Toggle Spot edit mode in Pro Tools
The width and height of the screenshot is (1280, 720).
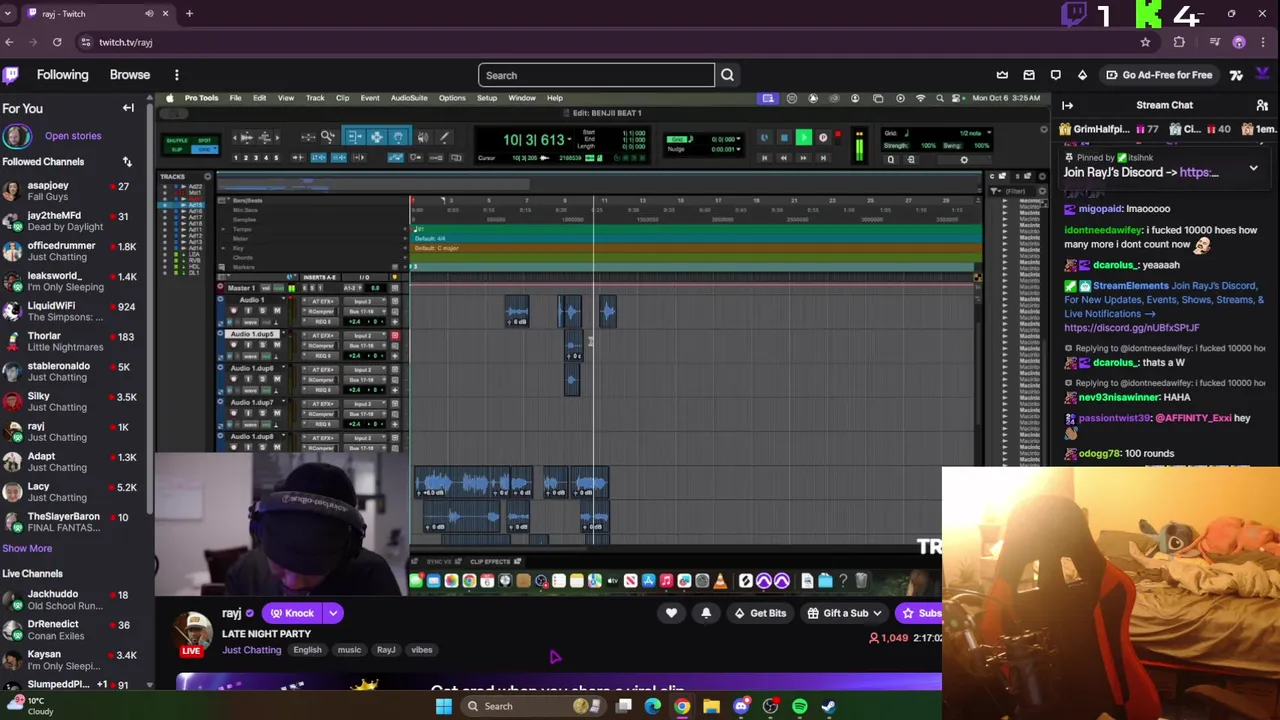[x=206, y=141]
